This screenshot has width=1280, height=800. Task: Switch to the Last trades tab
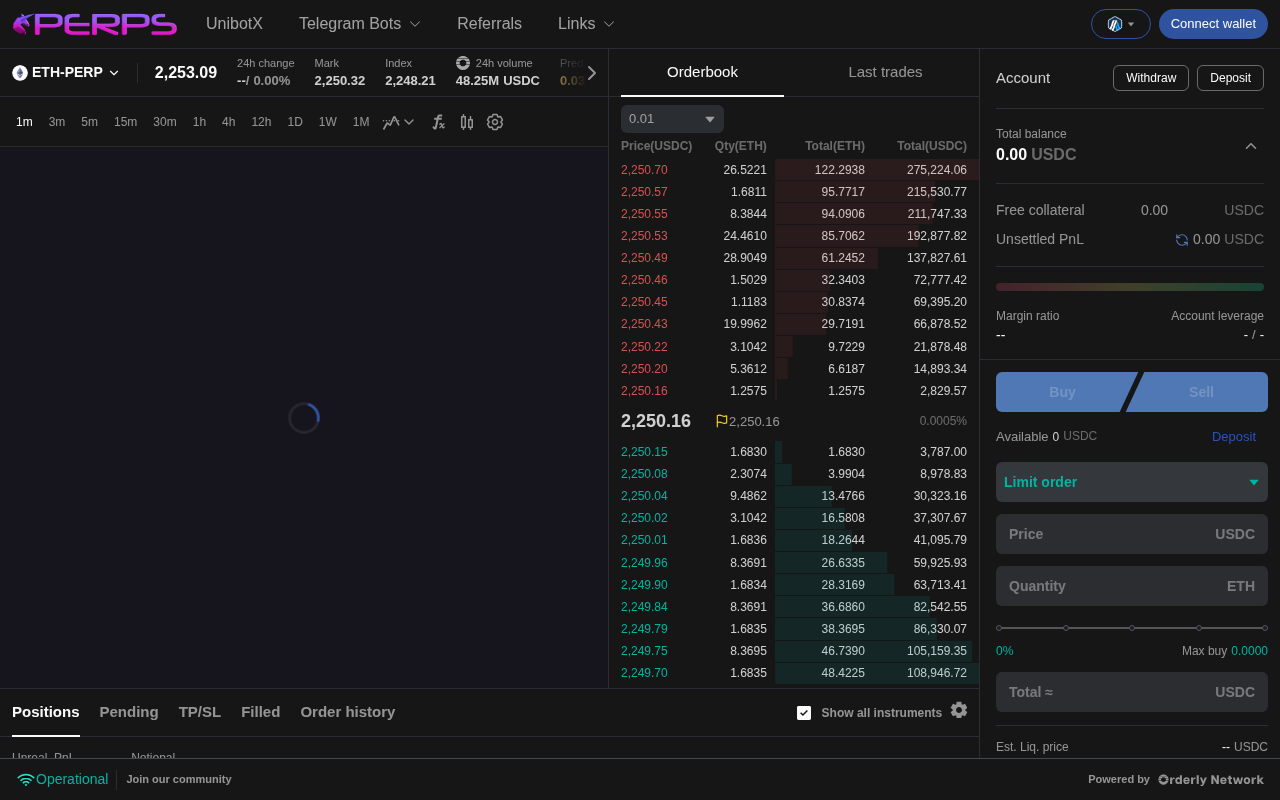885,72
